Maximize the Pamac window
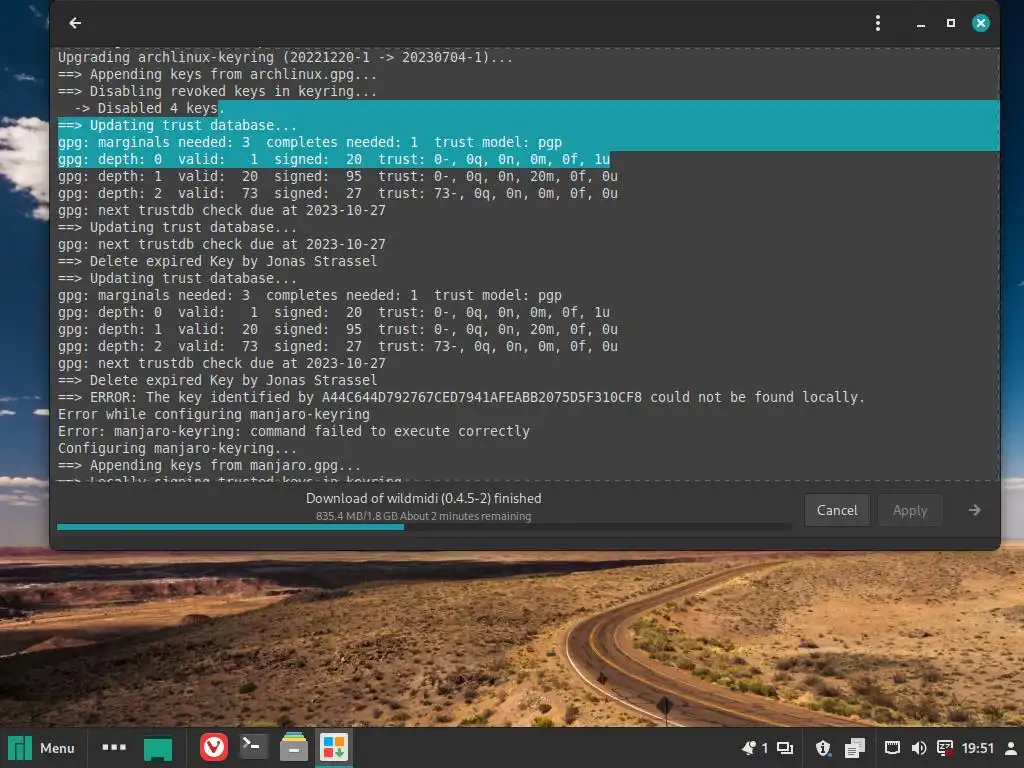The image size is (1024, 768). pos(951,23)
